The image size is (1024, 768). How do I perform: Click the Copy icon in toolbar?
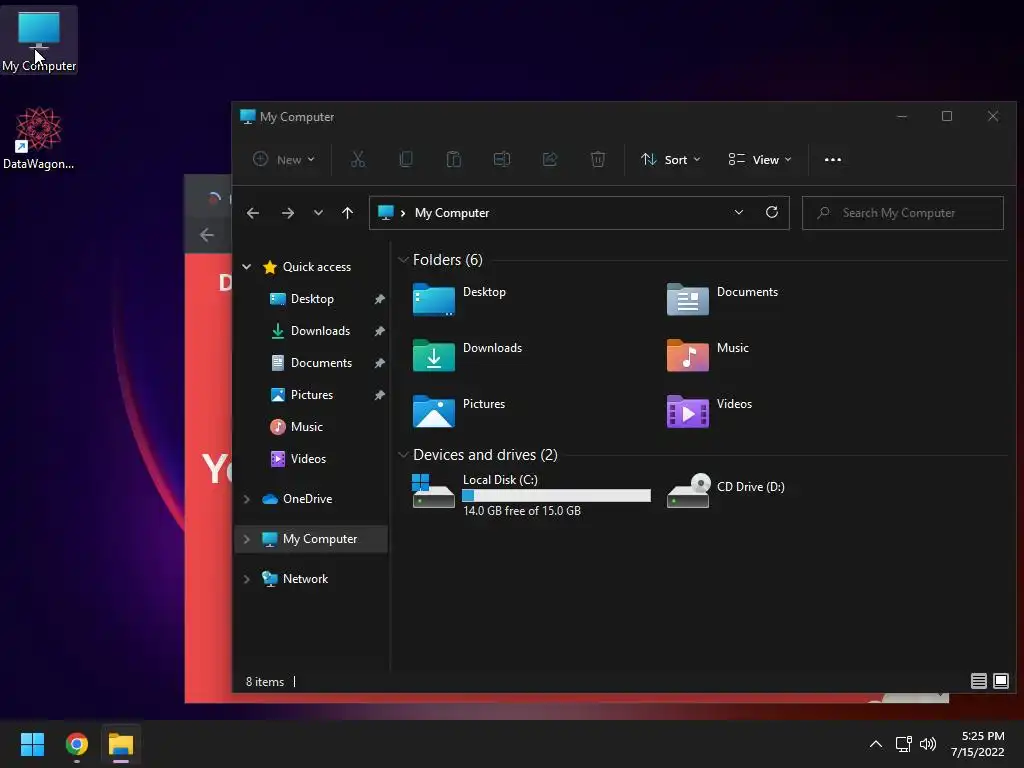406,159
